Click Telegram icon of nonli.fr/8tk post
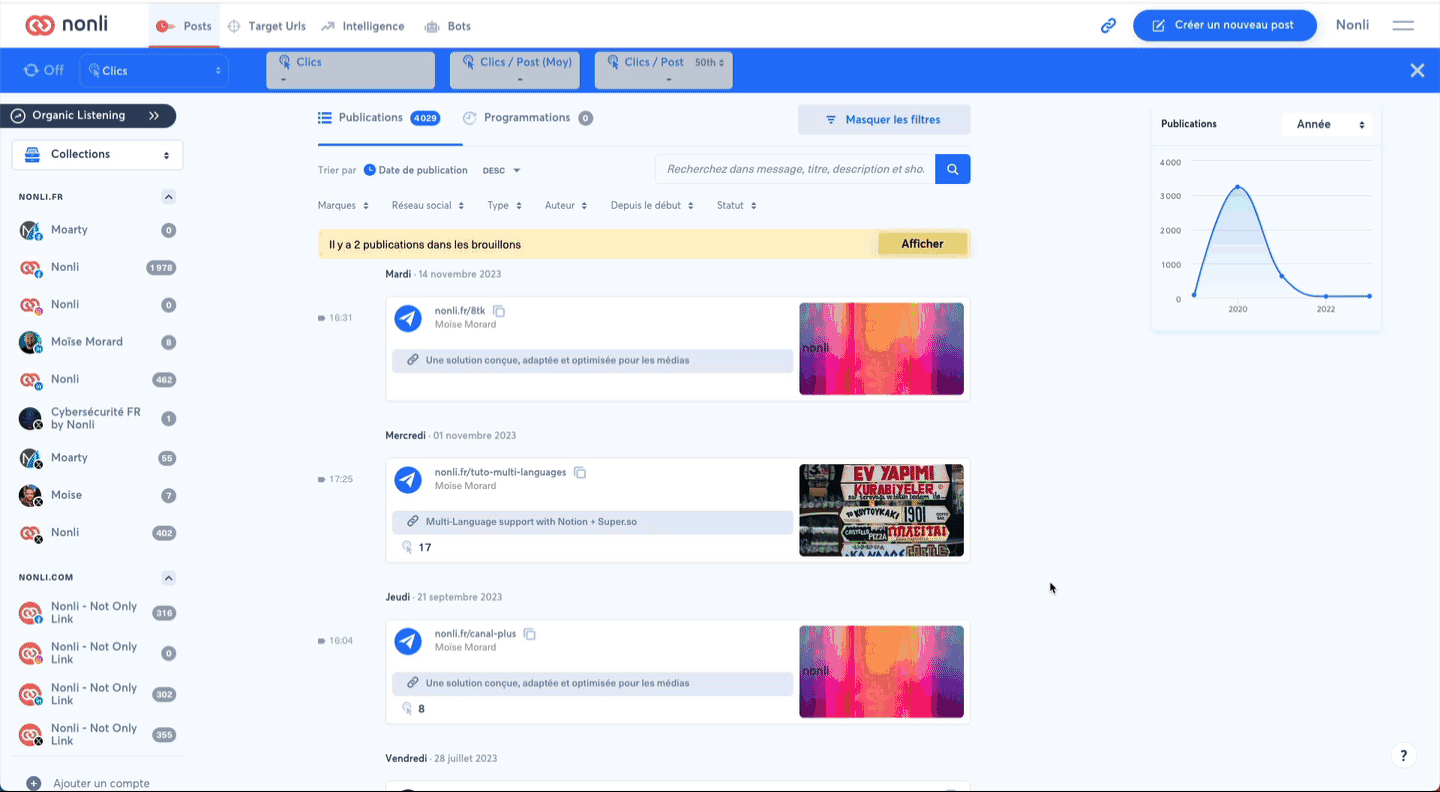The image size is (1440, 792). click(x=407, y=318)
